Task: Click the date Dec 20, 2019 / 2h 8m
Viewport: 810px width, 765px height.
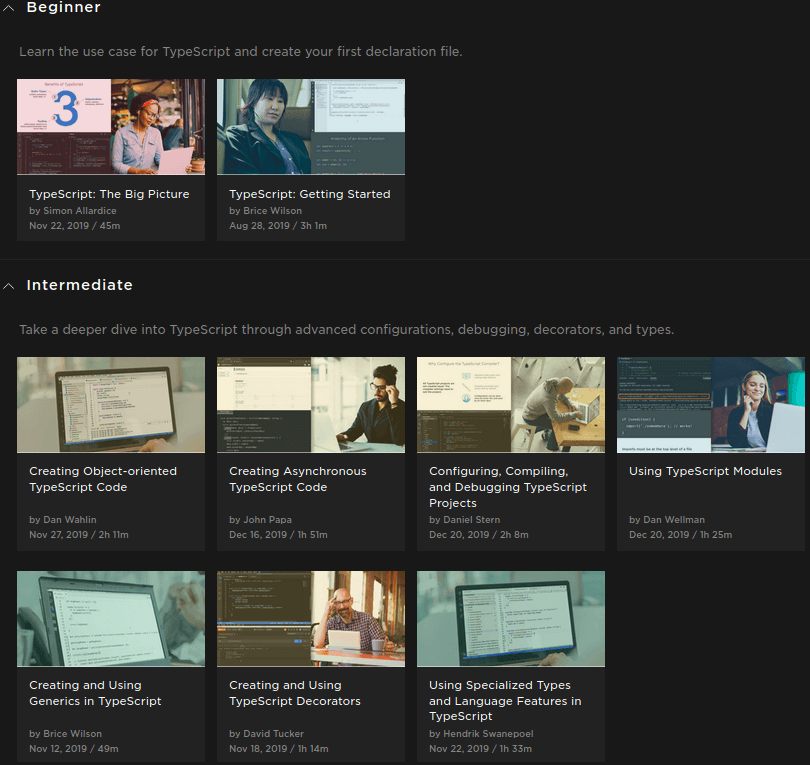Action: pyautogui.click(x=479, y=535)
